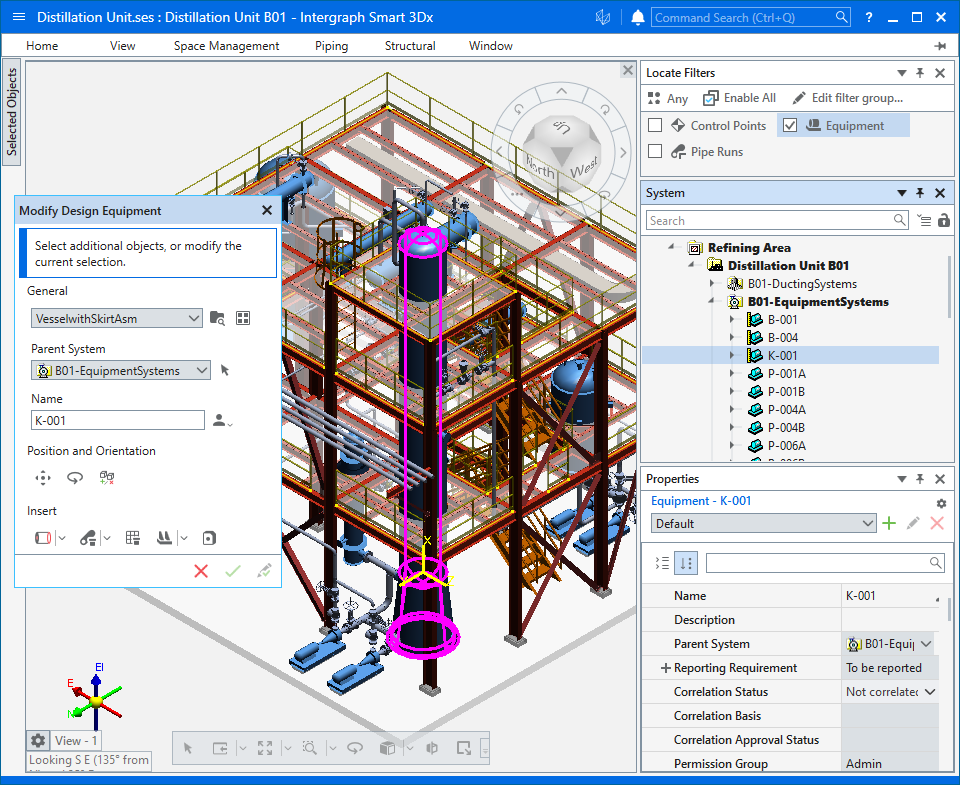The image size is (960, 785).
Task: Toggle the categorized properties list view button
Action: coord(662,563)
